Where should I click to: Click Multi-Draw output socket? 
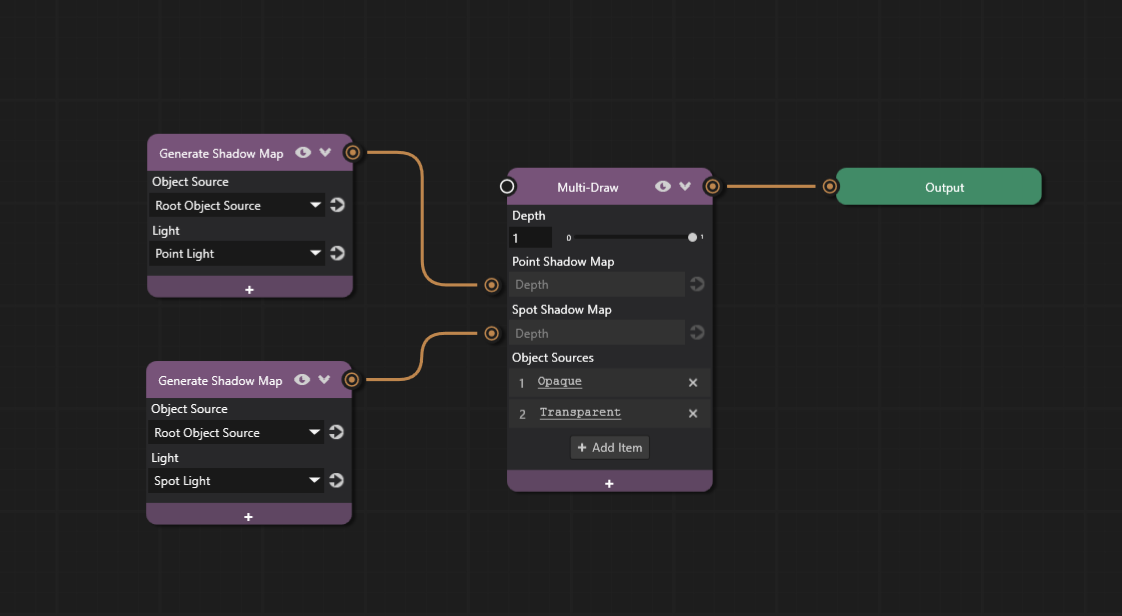[712, 187]
